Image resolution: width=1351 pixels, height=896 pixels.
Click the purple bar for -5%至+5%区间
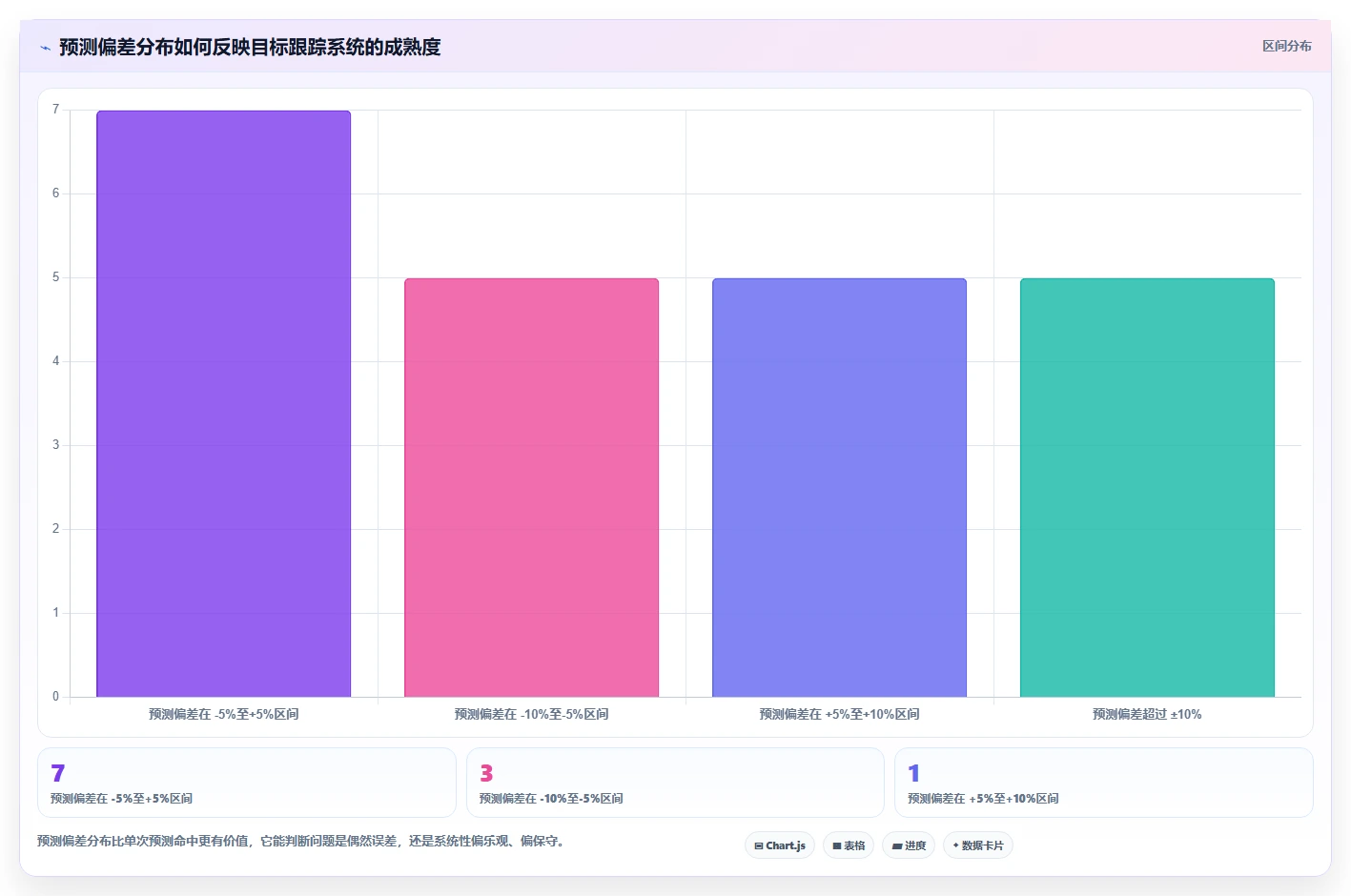(x=224, y=404)
